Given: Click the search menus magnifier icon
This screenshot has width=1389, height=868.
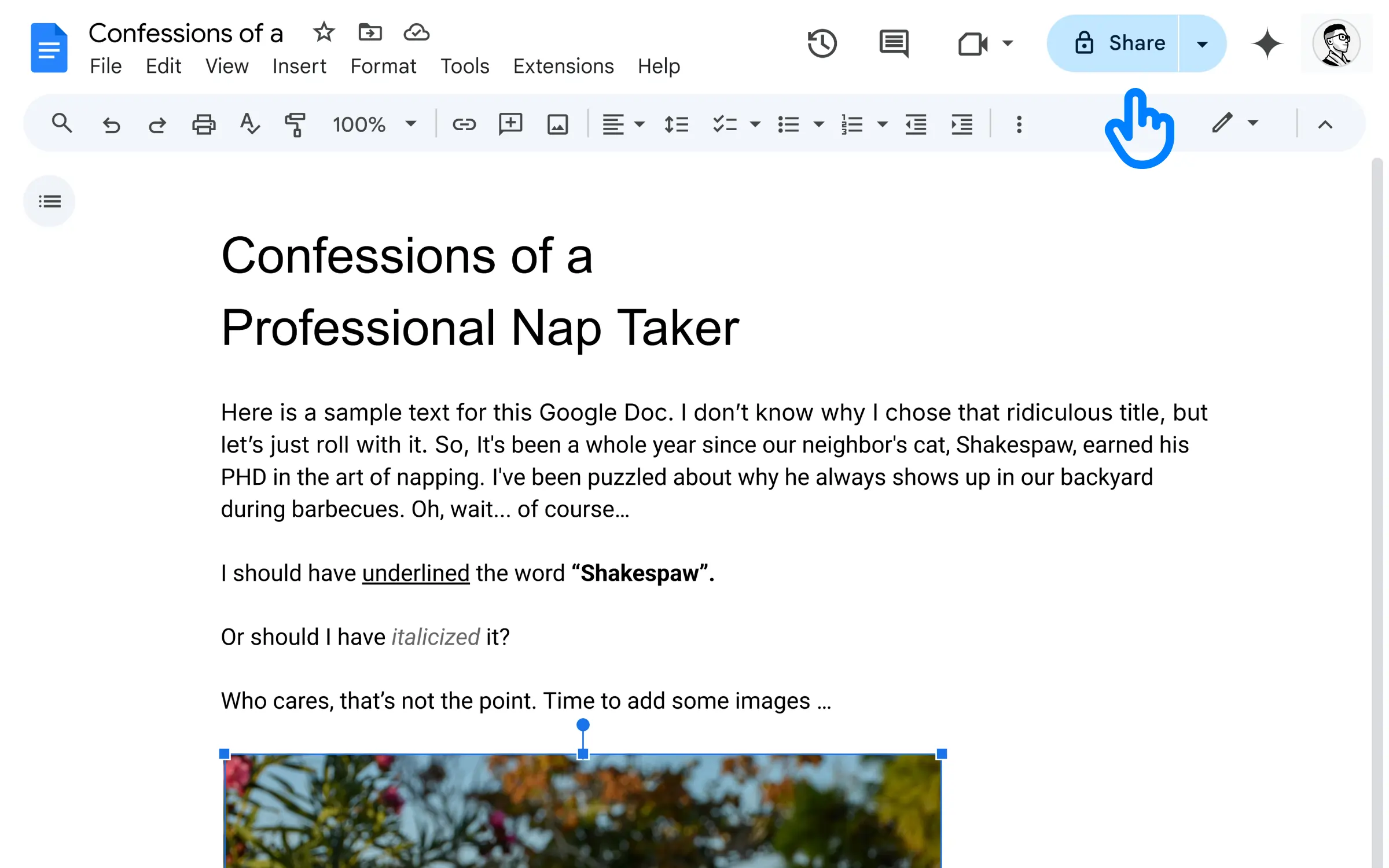Looking at the screenshot, I should tap(62, 124).
